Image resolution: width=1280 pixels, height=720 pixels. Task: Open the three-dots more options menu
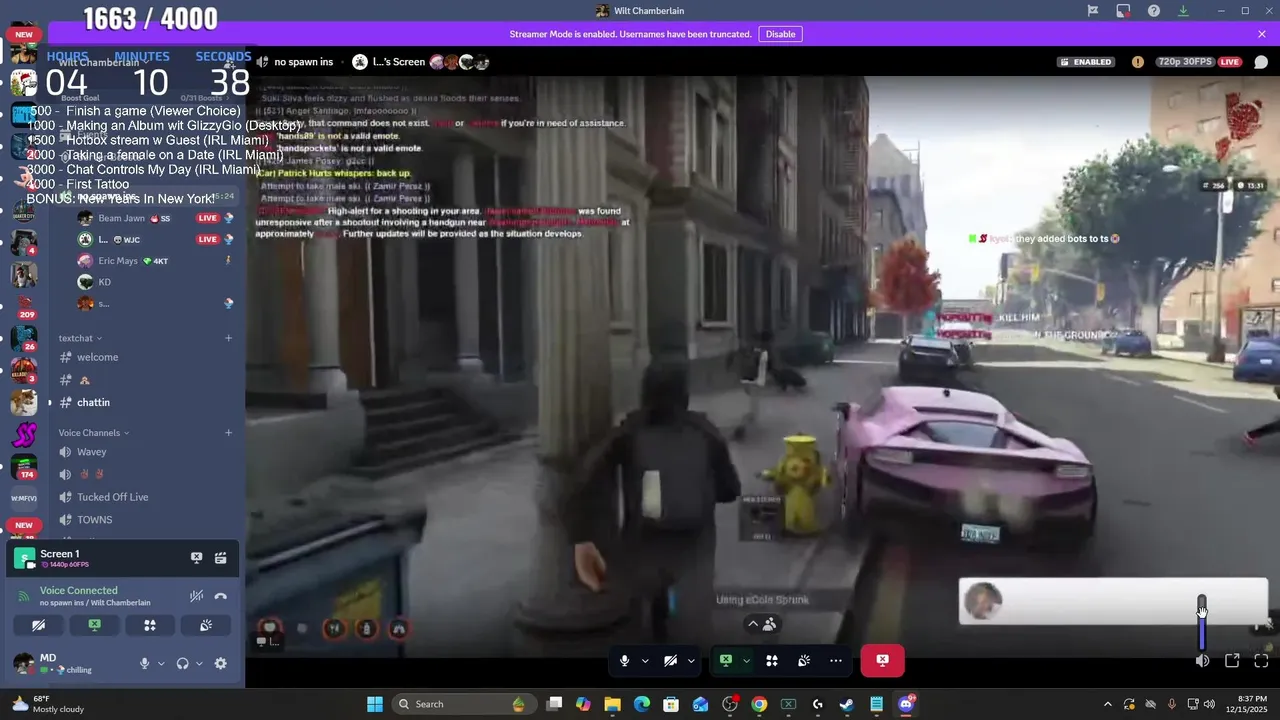point(836,660)
